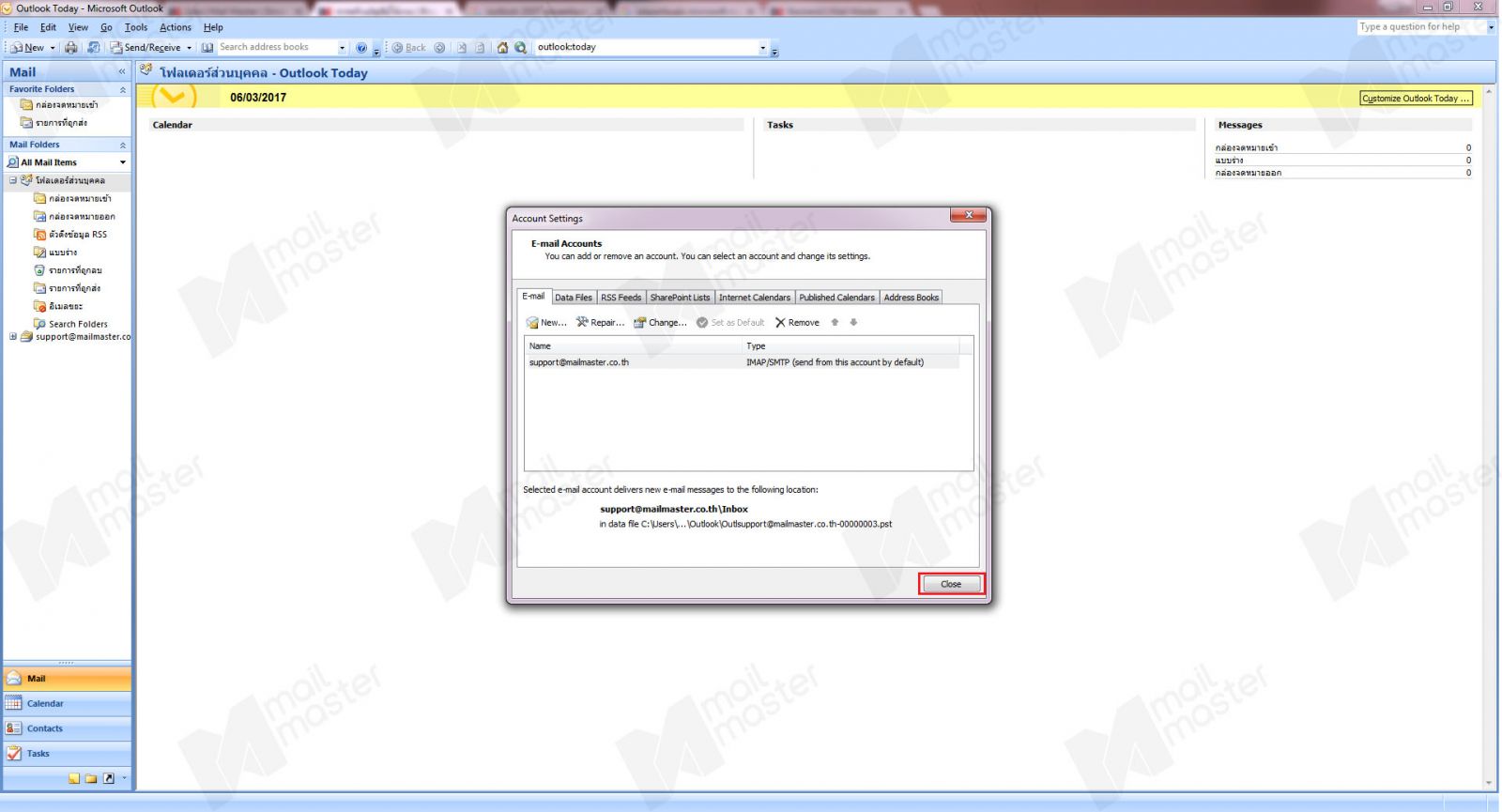
Task: Click the Back button in the web toolbar
Action: click(x=408, y=47)
